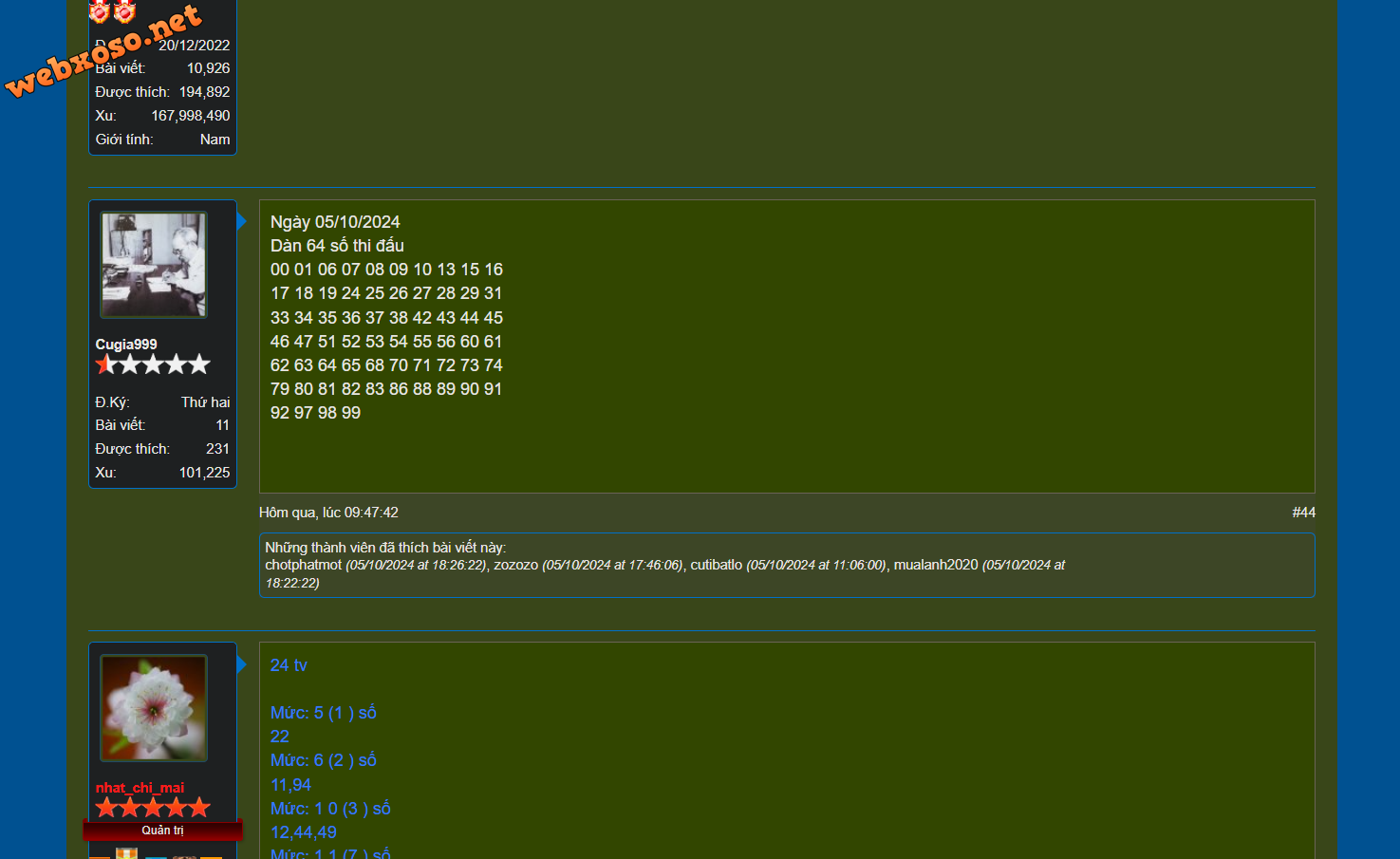Viewport: 1400px width, 859px height.
Task: Click the second medal icon at the top
Action: (124, 11)
